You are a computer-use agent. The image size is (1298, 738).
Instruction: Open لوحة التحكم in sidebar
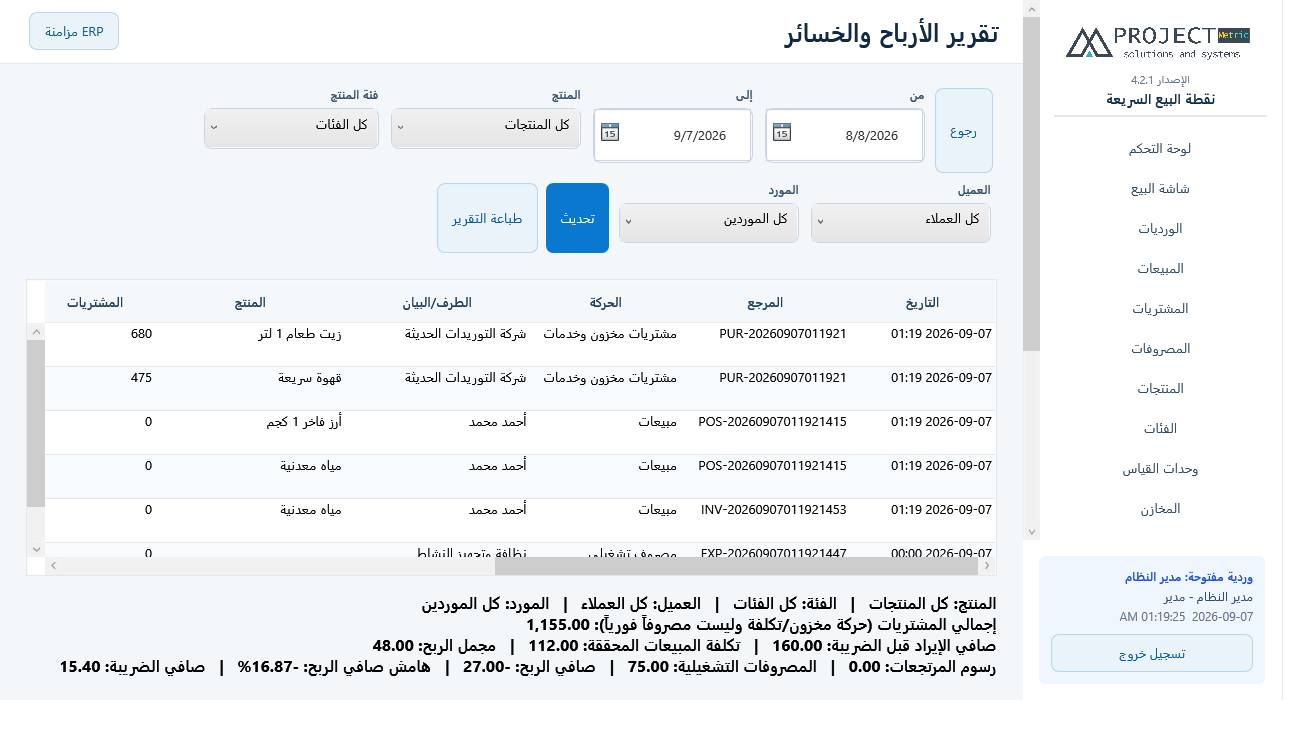click(1160, 148)
